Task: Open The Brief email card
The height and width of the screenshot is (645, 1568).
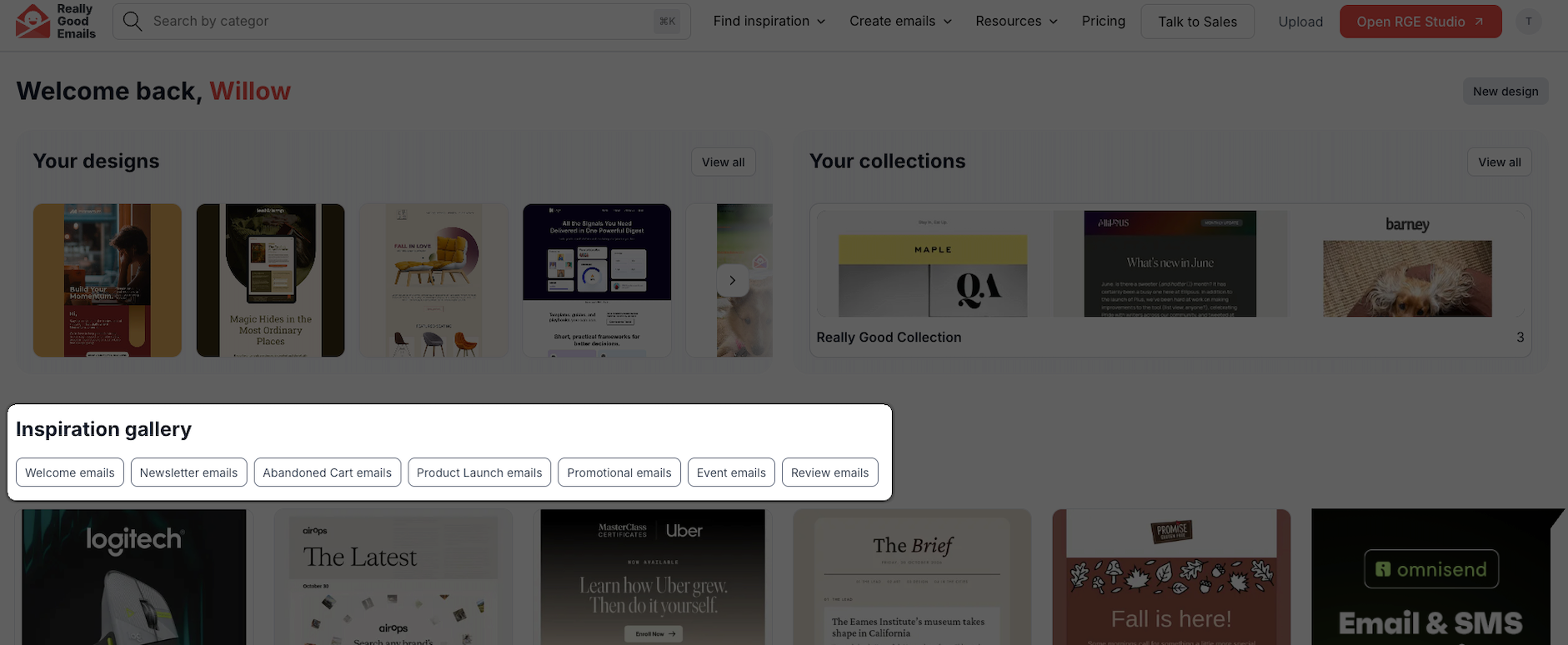Action: point(912,577)
